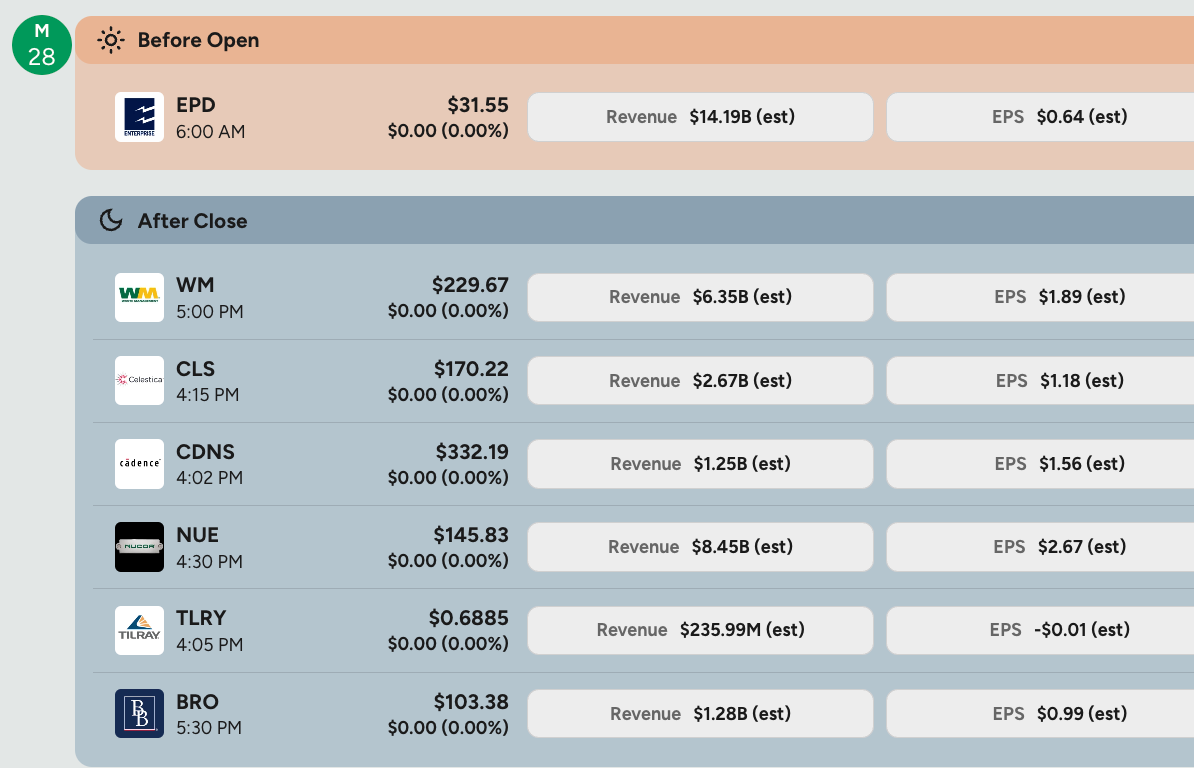1194x768 pixels.
Task: Click CDNS EPS $1.56 estimate box
Action: pos(1040,464)
